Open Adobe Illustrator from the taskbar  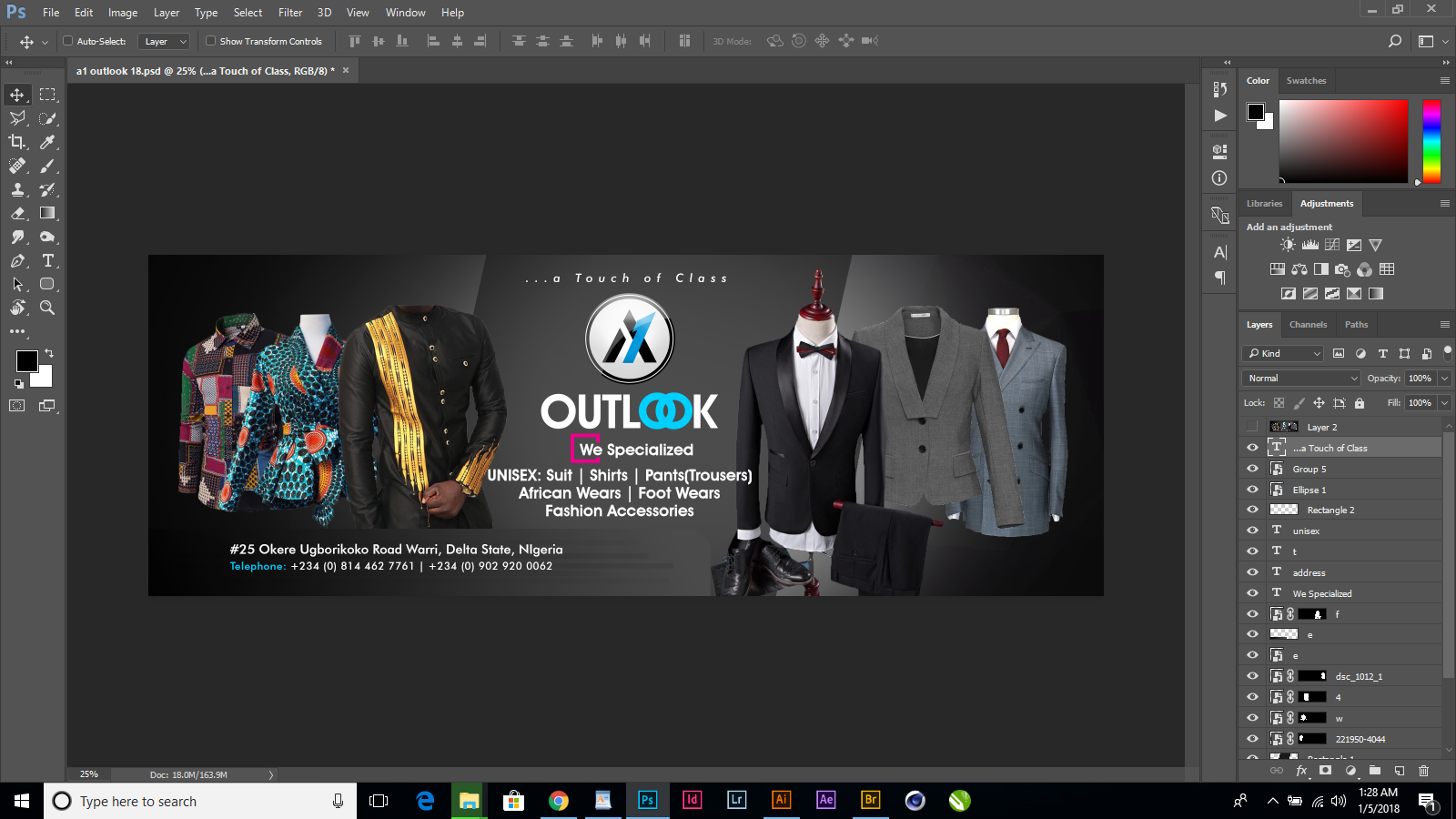pyautogui.click(x=781, y=801)
